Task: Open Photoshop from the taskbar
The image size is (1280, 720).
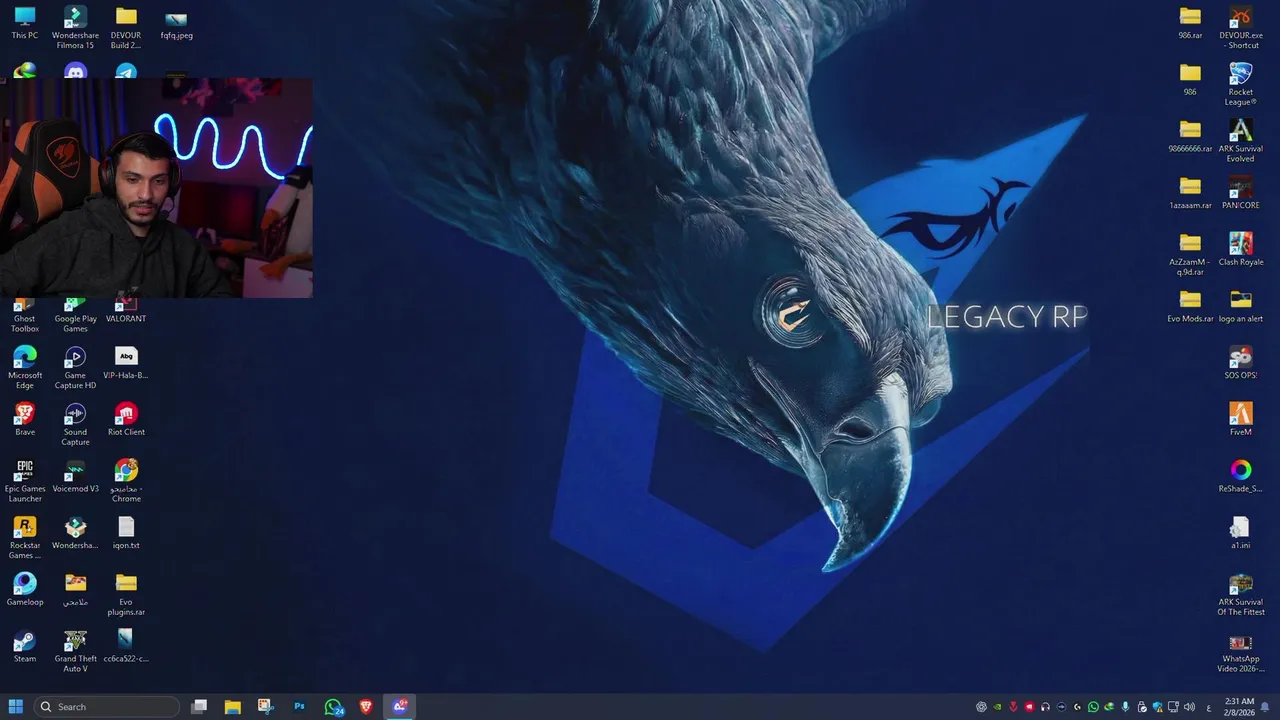Action: click(x=299, y=707)
